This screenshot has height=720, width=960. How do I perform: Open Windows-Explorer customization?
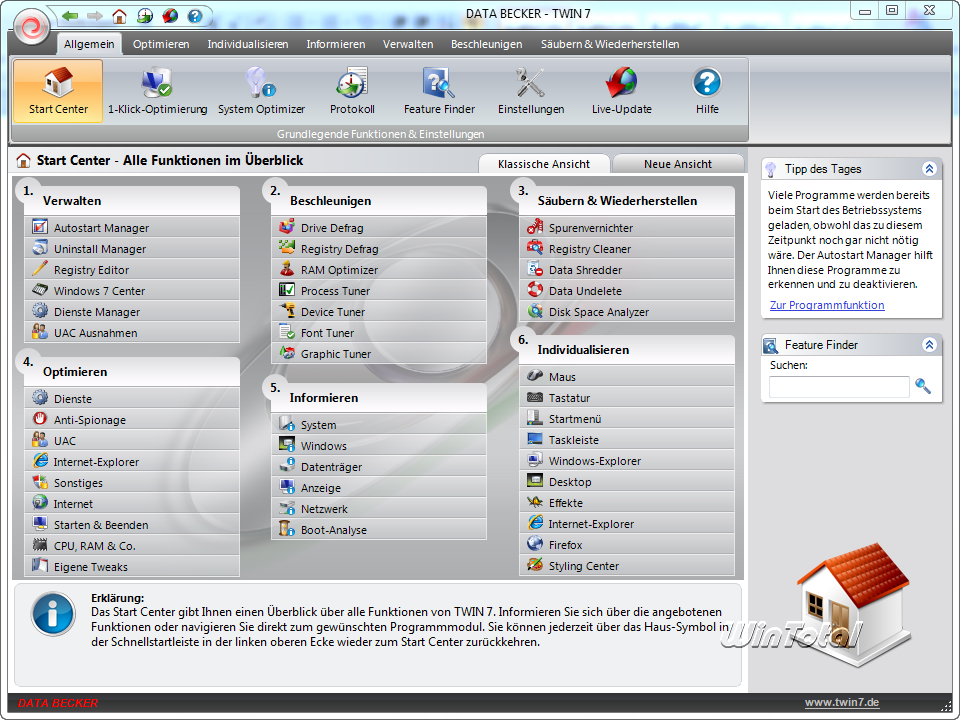click(627, 460)
